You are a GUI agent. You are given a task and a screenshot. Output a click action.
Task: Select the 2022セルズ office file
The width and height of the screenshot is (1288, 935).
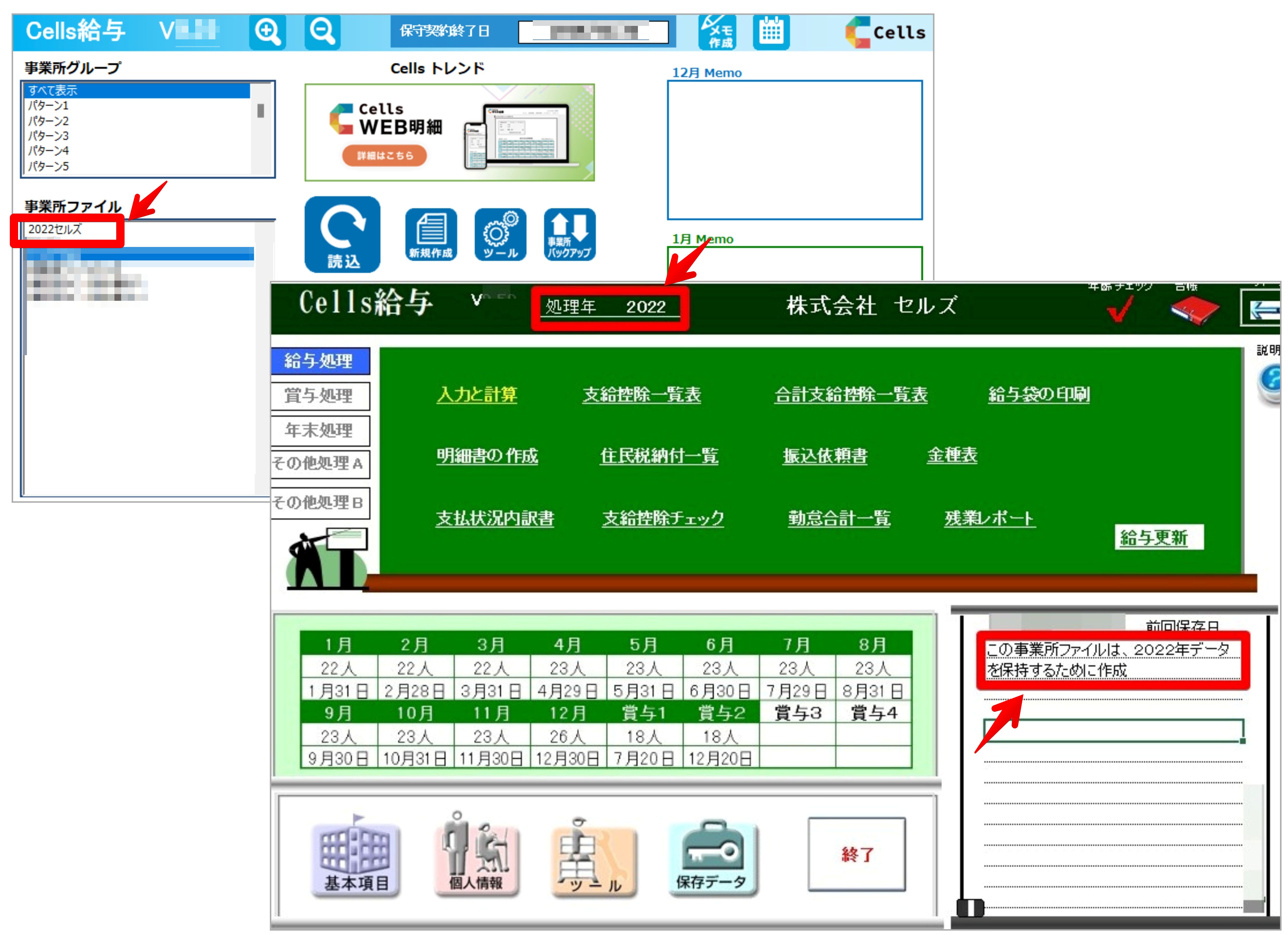coord(56,229)
